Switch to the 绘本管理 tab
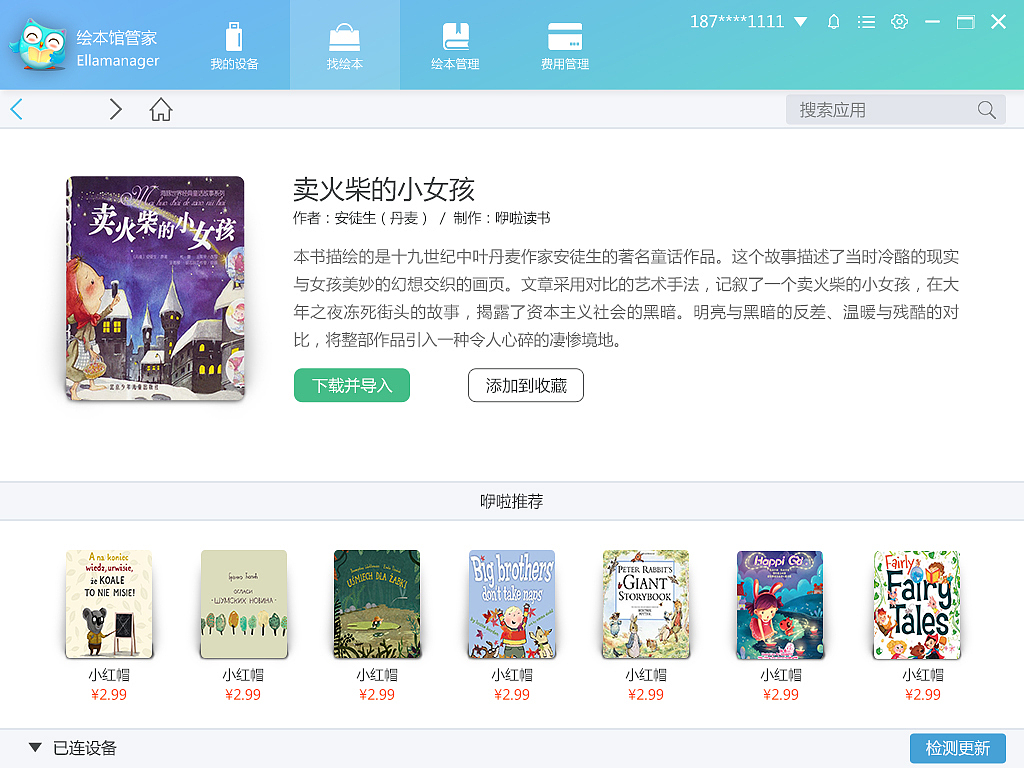Image resolution: width=1024 pixels, height=768 pixels. pos(455,45)
